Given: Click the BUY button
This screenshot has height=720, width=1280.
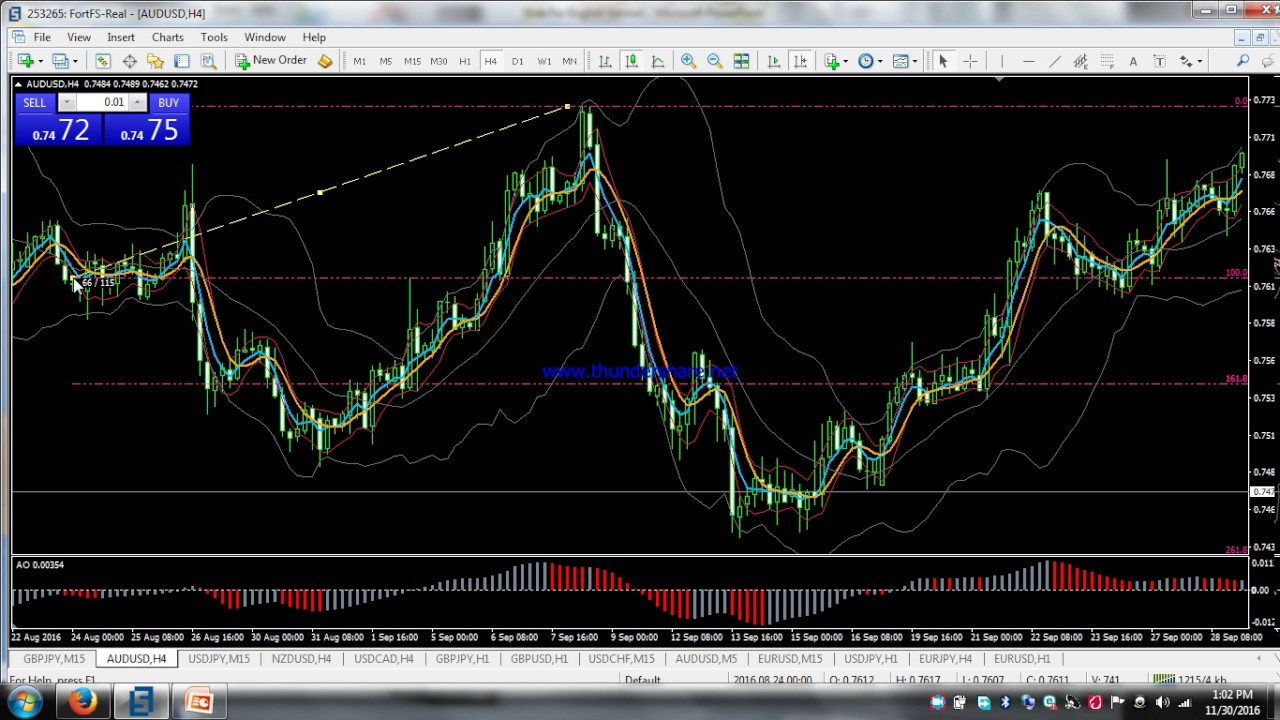Looking at the screenshot, I should point(168,103).
